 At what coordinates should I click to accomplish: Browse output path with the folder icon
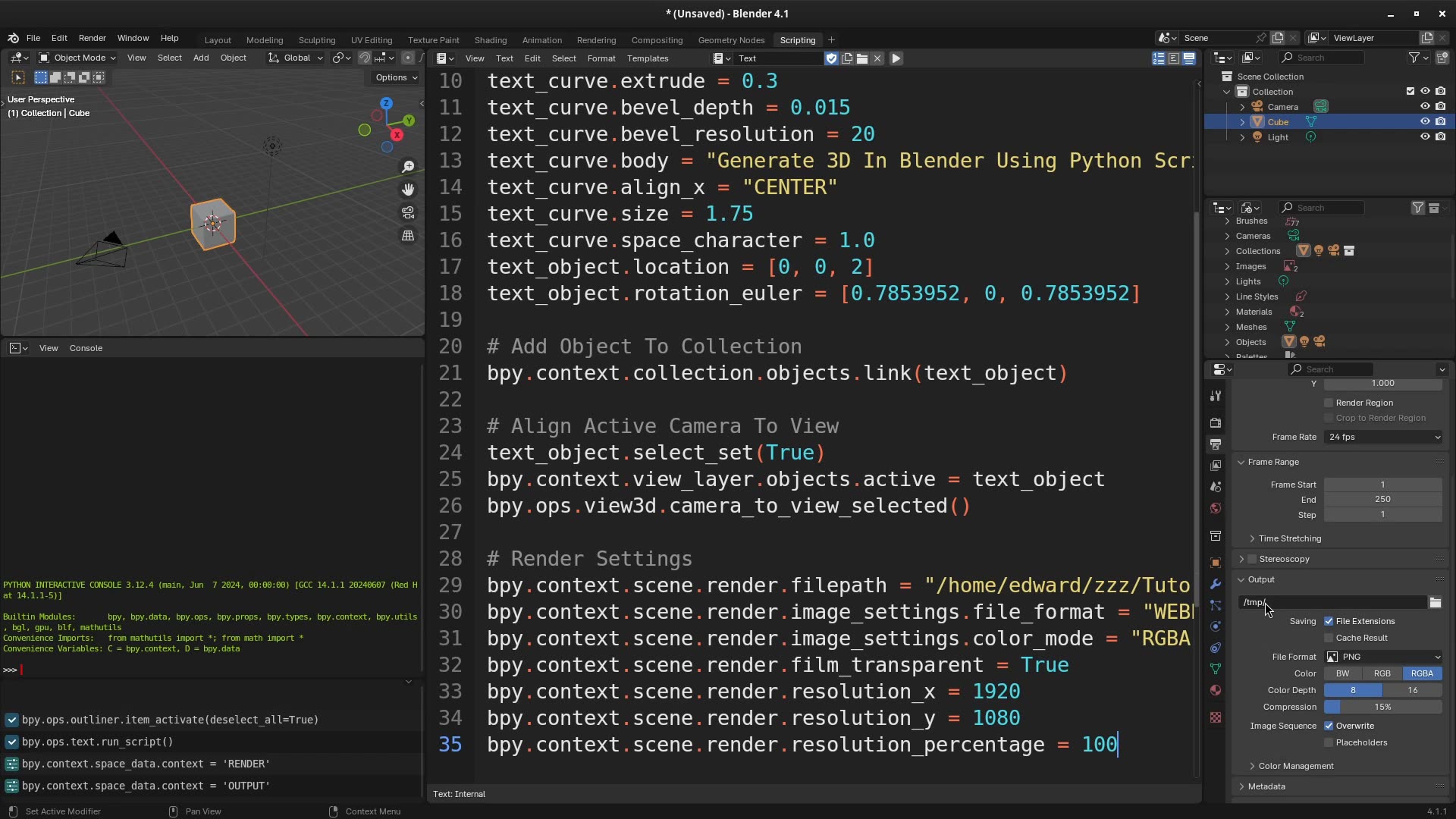(1435, 602)
